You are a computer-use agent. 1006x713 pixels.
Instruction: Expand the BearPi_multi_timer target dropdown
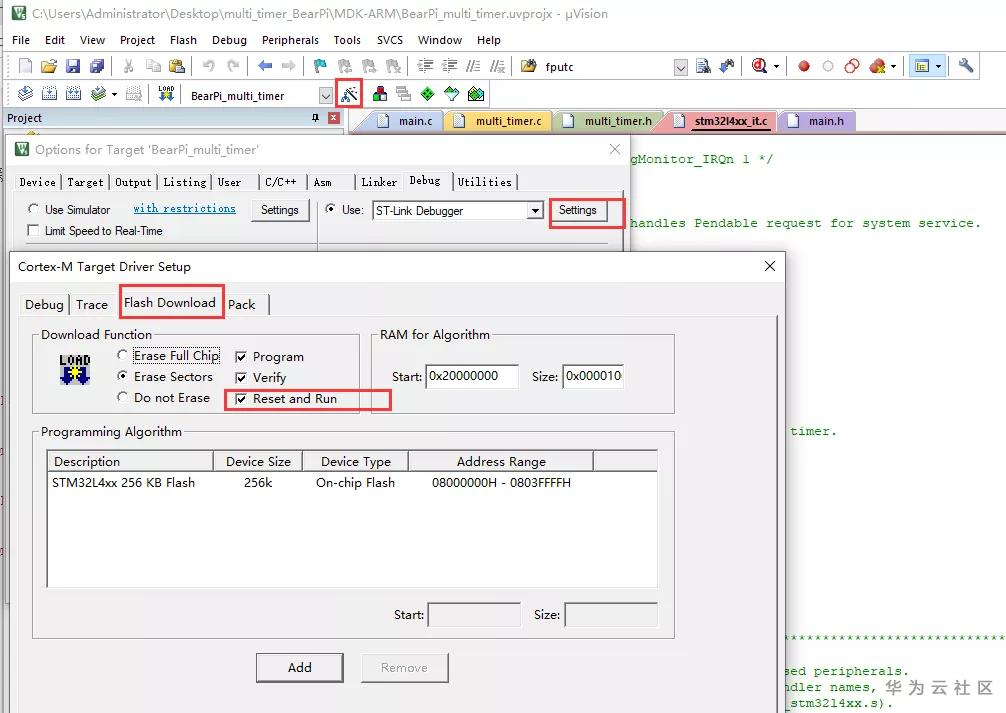tap(326, 96)
